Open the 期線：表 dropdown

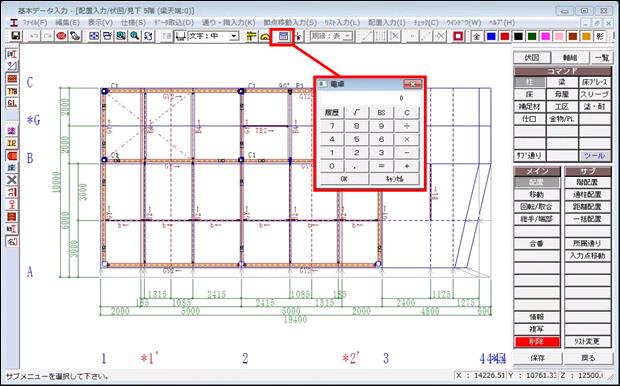[331, 36]
